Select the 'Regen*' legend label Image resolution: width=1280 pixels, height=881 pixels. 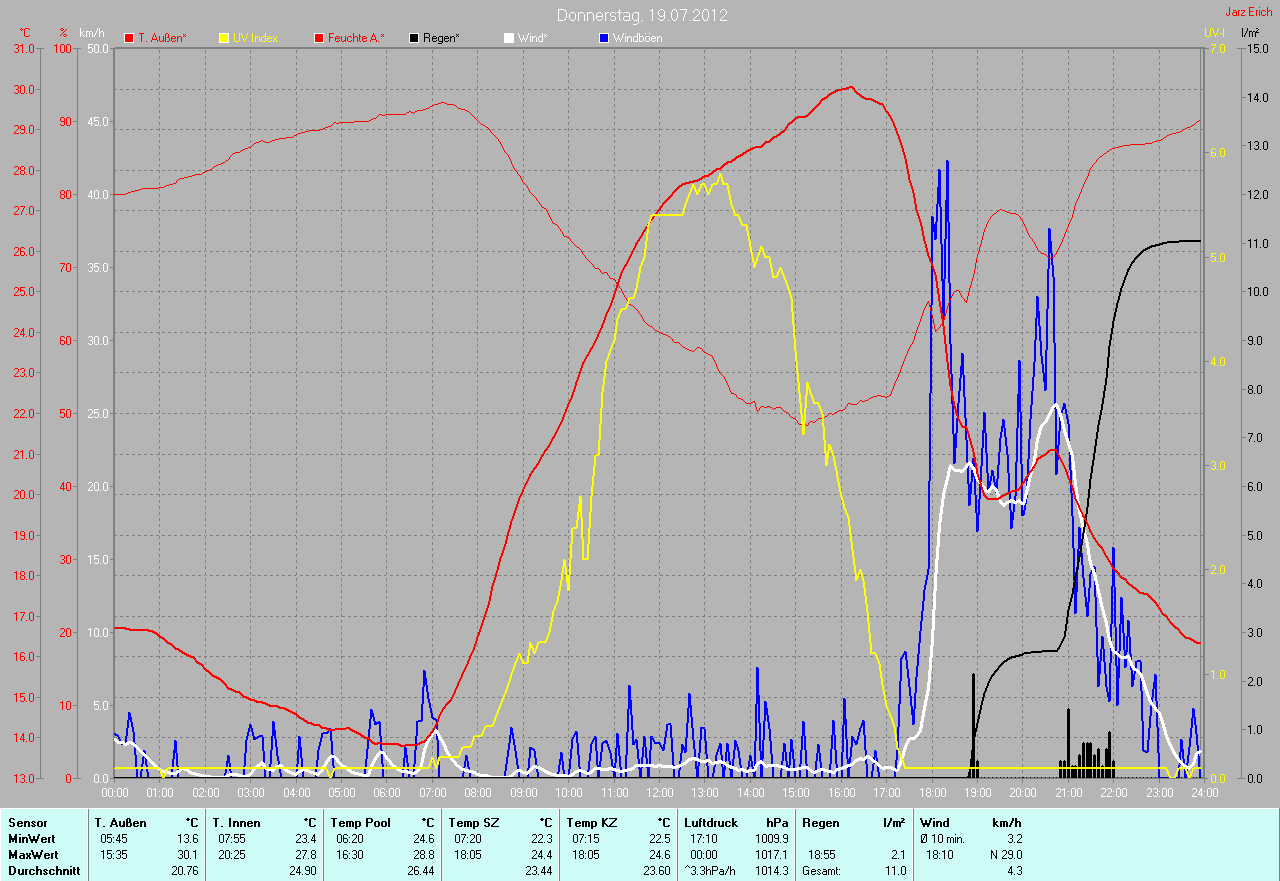point(442,38)
